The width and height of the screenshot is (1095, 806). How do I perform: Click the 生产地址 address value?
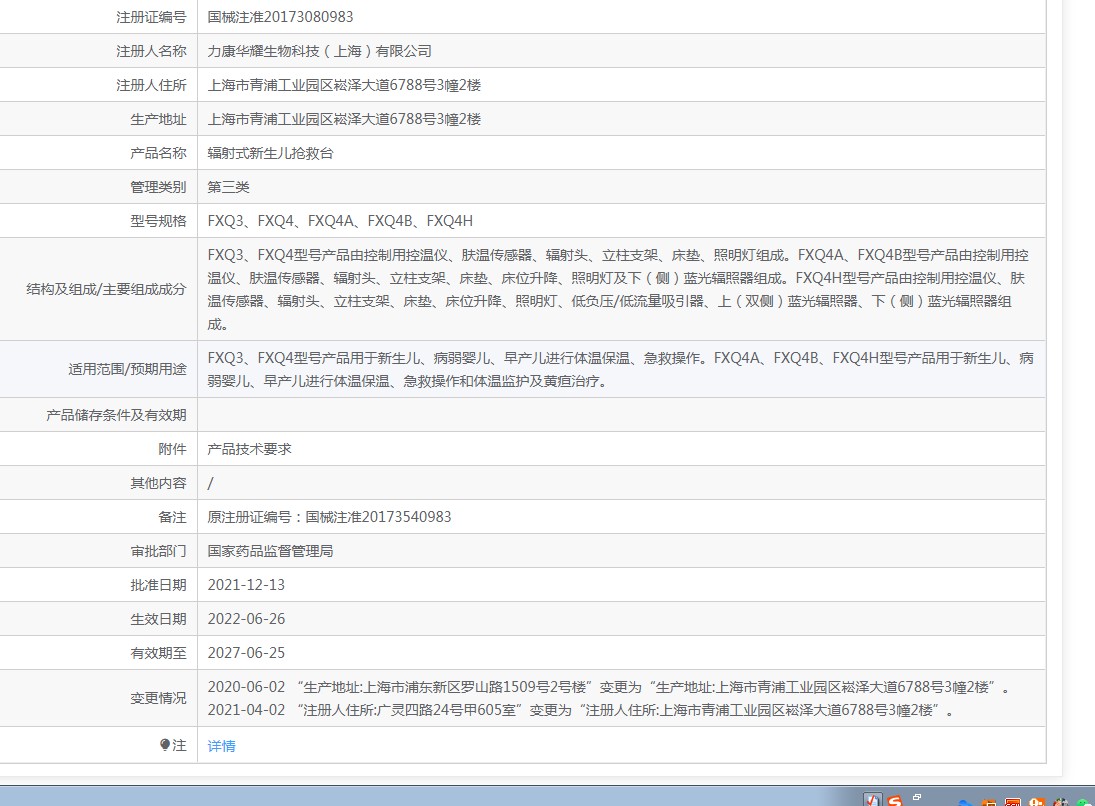344,119
